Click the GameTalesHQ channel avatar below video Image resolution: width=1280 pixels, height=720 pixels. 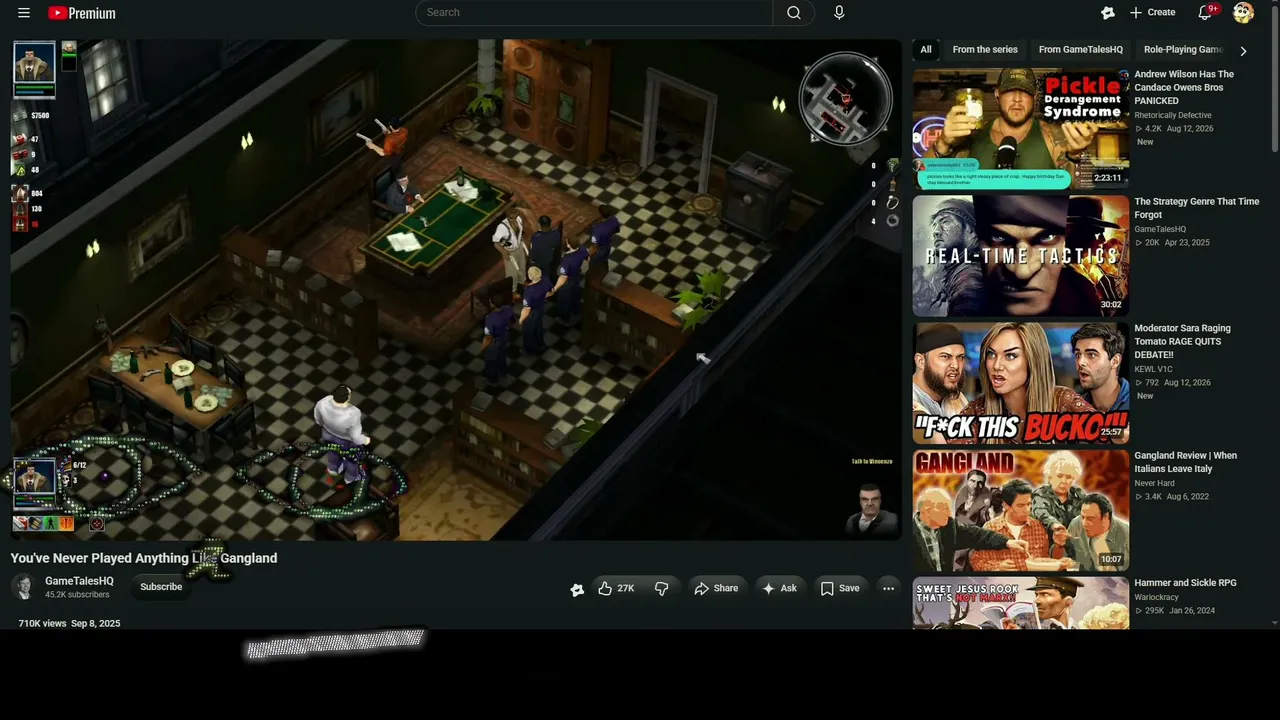pyautogui.click(x=23, y=587)
